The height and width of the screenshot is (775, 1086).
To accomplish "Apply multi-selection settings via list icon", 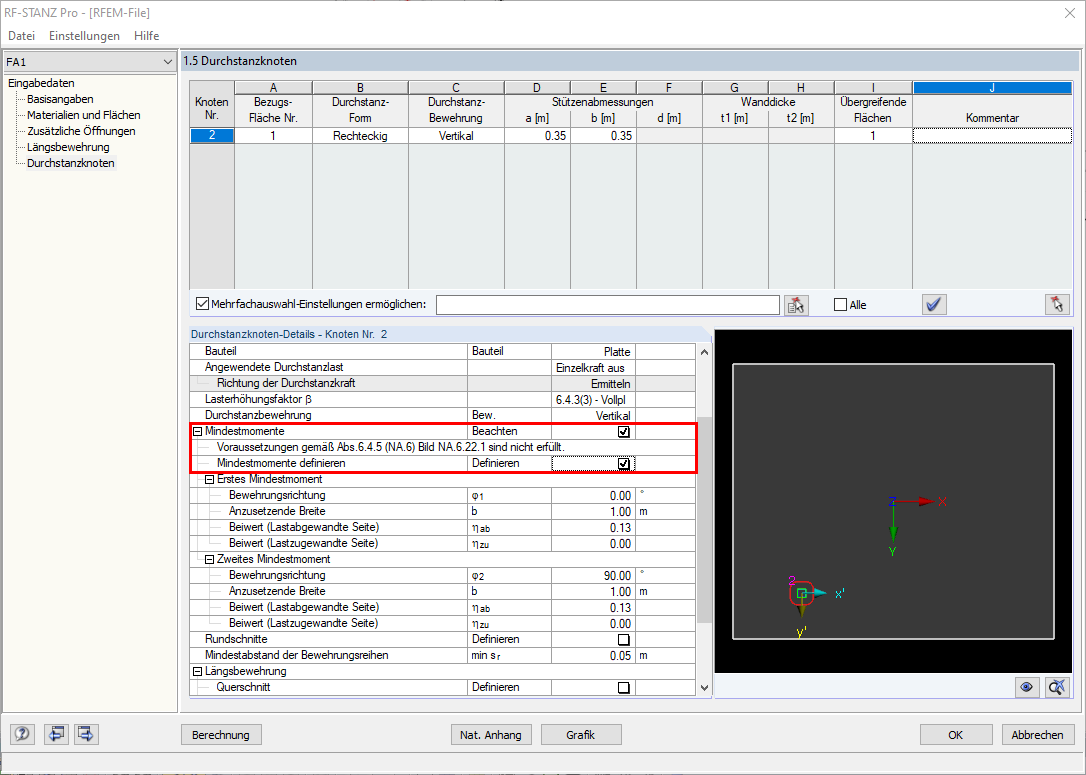I will point(796,304).
